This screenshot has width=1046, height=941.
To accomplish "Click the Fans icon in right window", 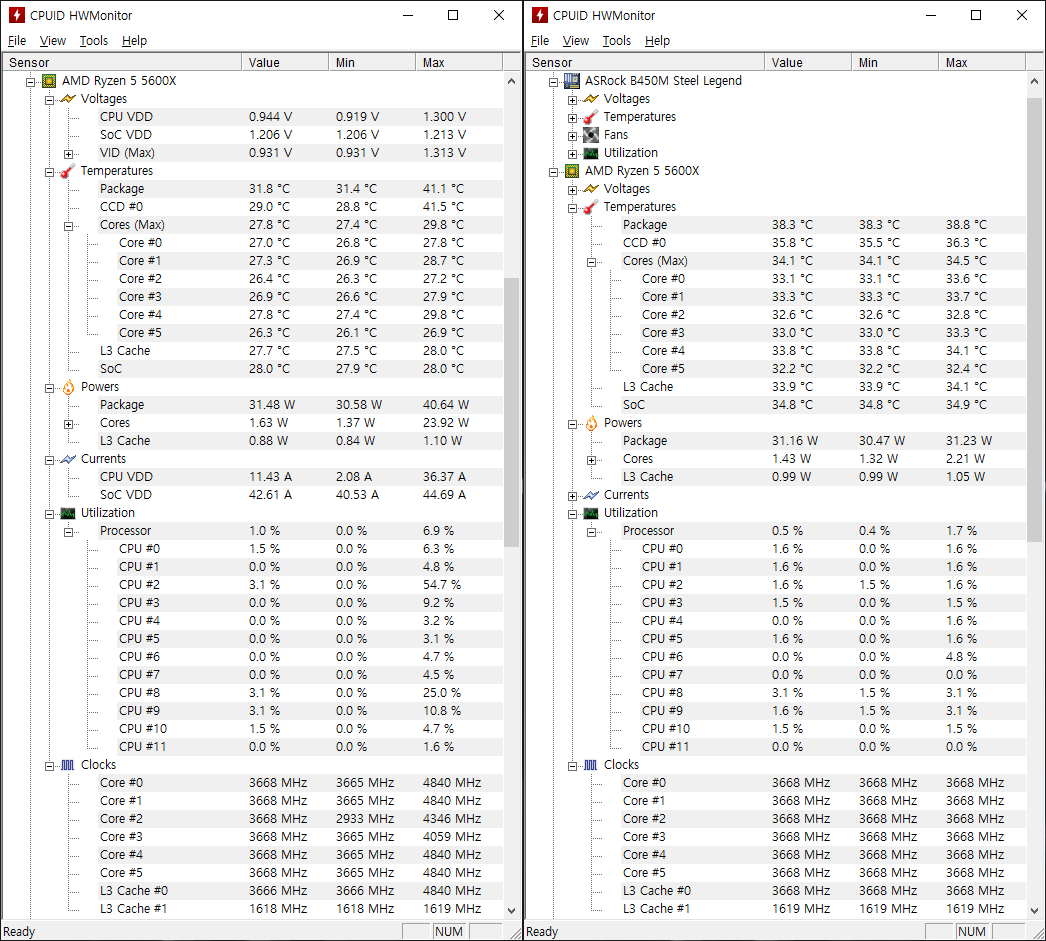I will (591, 135).
